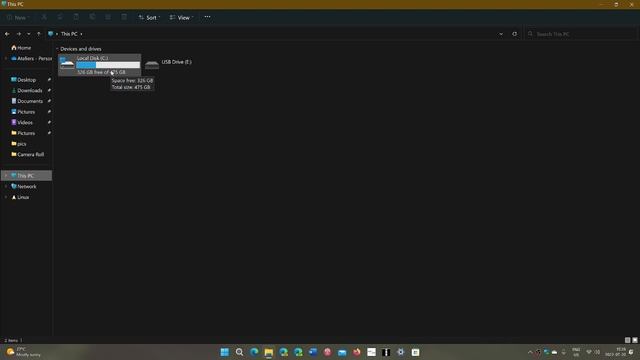Click the pin icon next to Documents
Image resolution: width=640 pixels, height=360 pixels.
click(49, 101)
